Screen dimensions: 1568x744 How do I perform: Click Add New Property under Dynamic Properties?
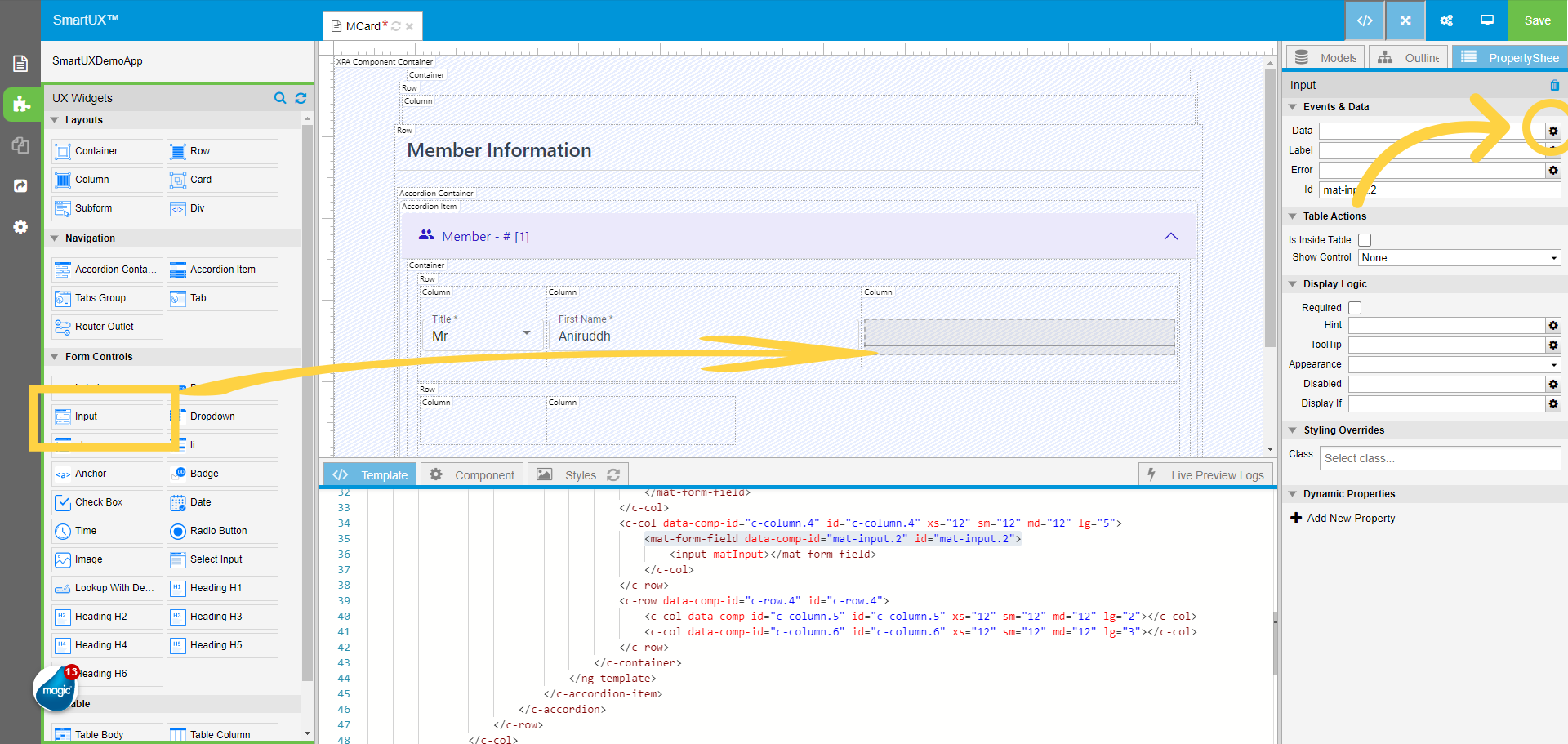coord(1343,518)
